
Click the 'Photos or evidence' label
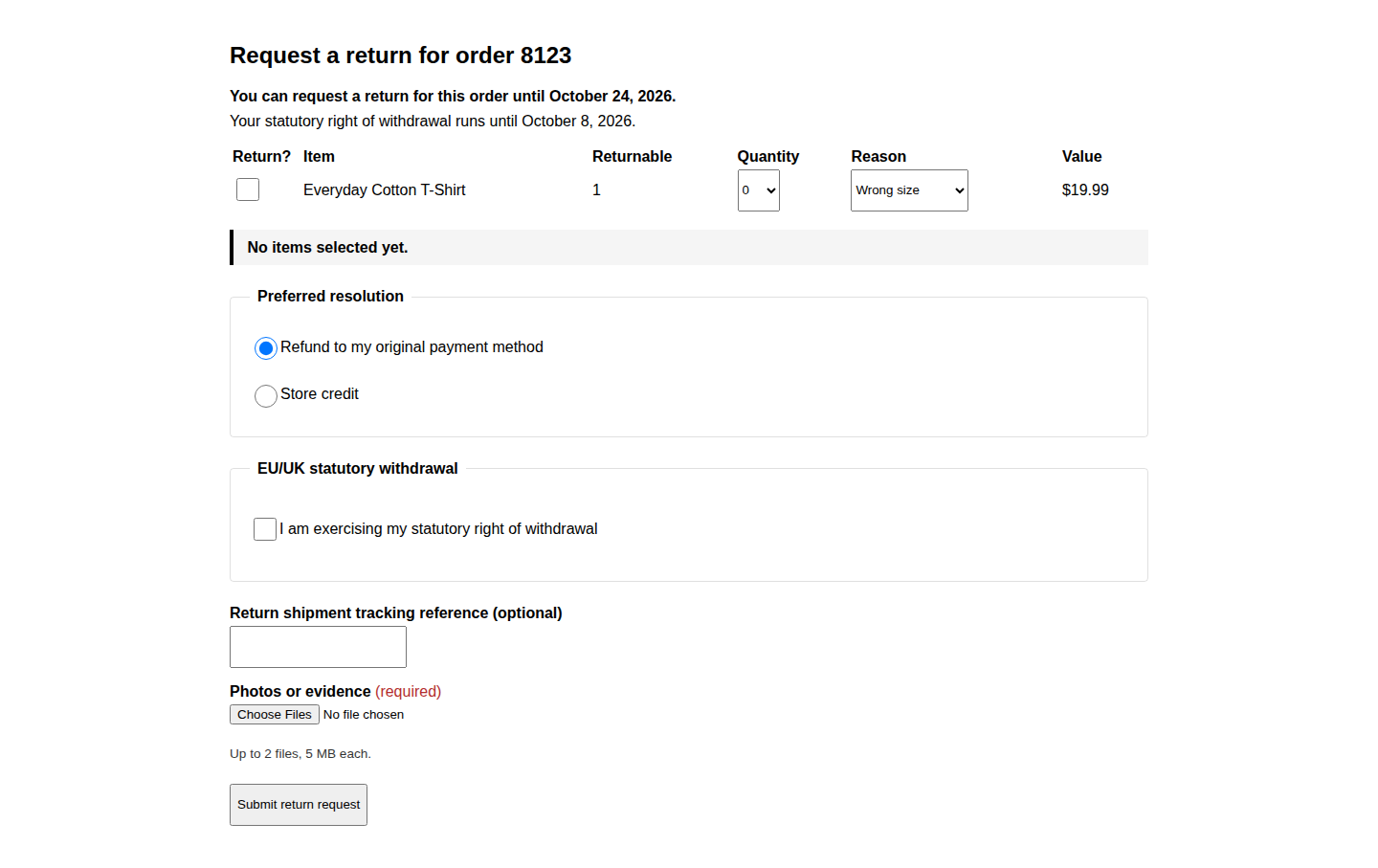[300, 692]
